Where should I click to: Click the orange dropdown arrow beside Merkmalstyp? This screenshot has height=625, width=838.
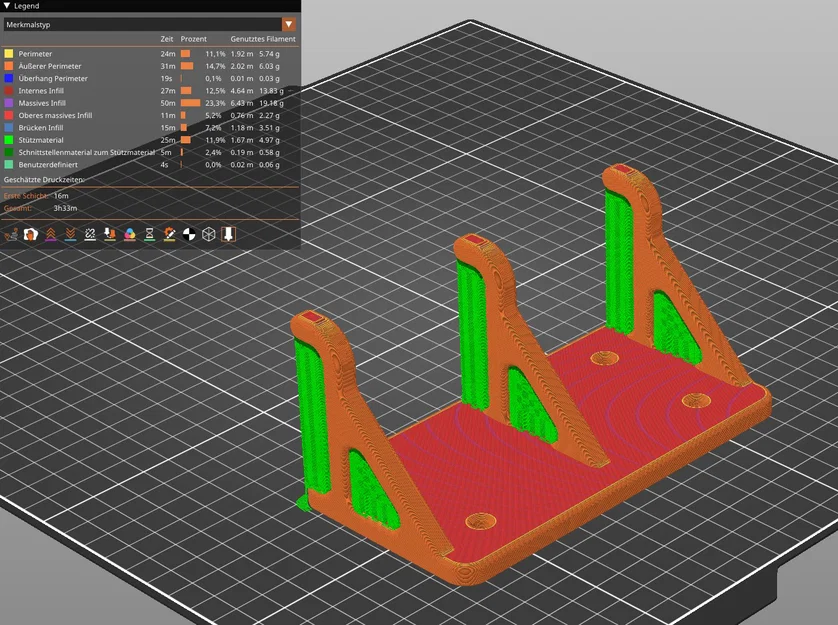pyautogui.click(x=289, y=24)
